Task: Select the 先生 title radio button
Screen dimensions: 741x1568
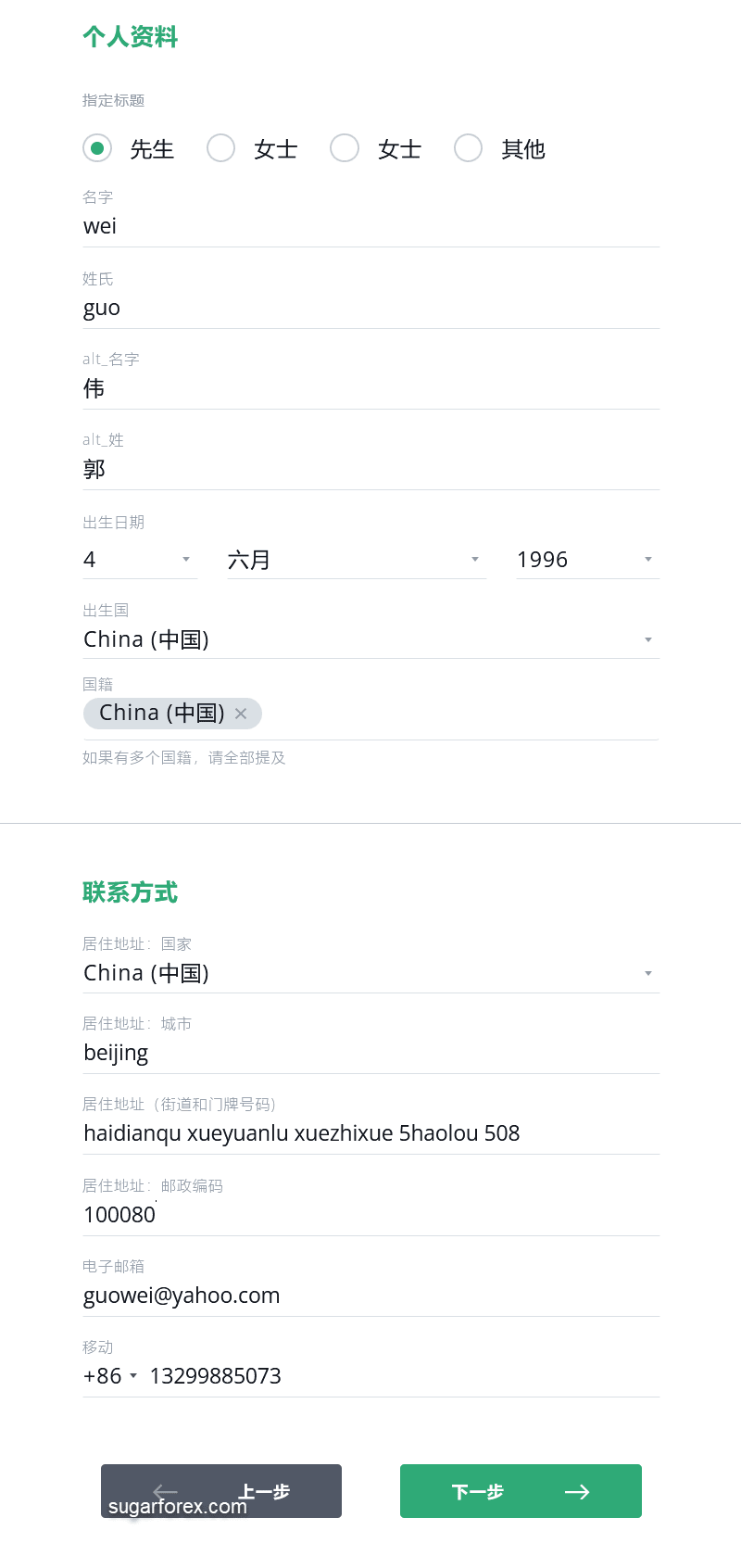Action: click(x=97, y=148)
